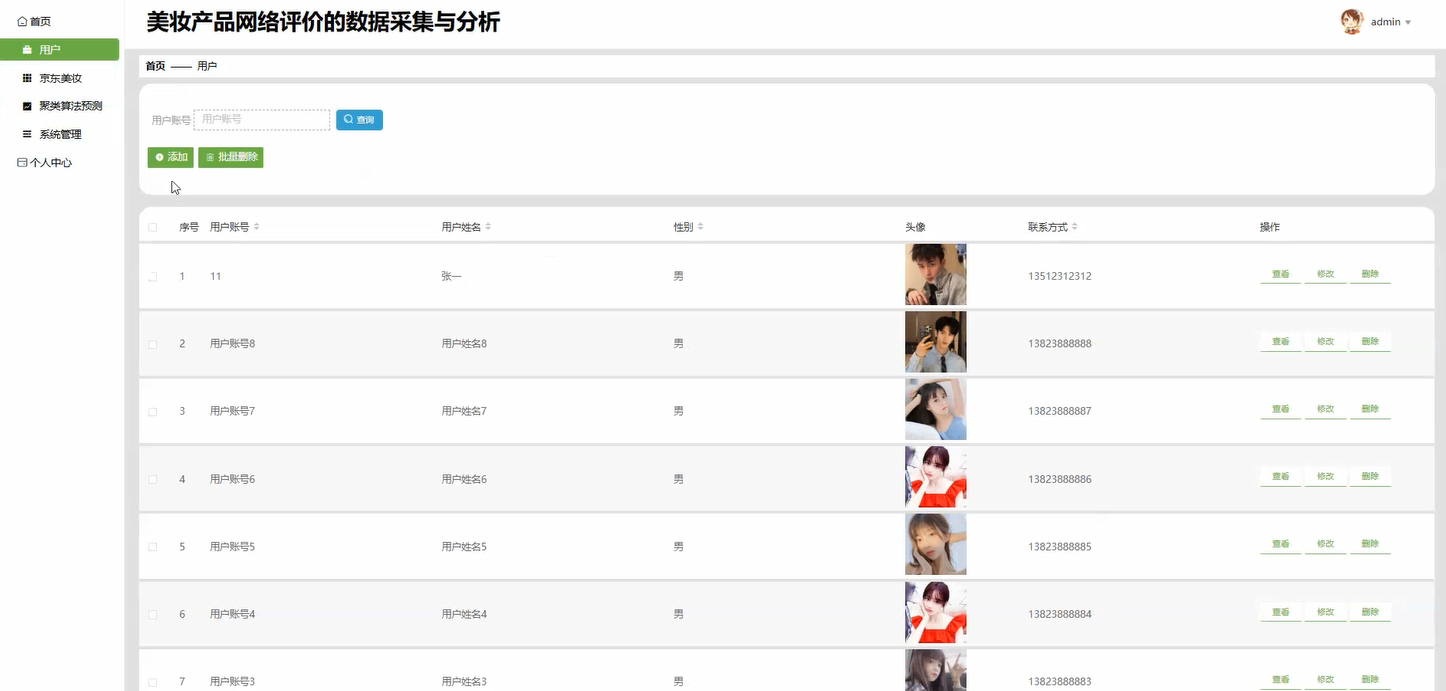1446x691 pixels.
Task: Click phone number 13512312312
Action: click(x=1060, y=276)
